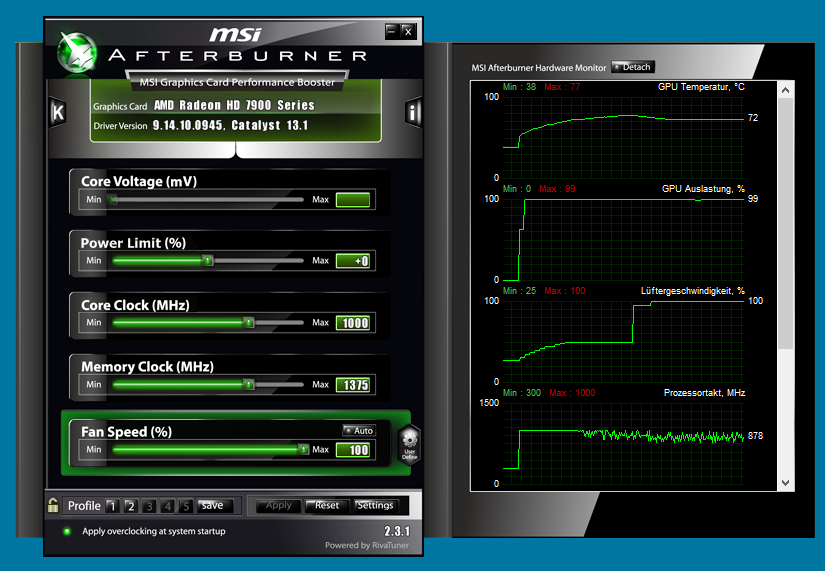Click the MSI Afterburner Hardware Monitor title
Screen dimensions: 825x571
(539, 68)
